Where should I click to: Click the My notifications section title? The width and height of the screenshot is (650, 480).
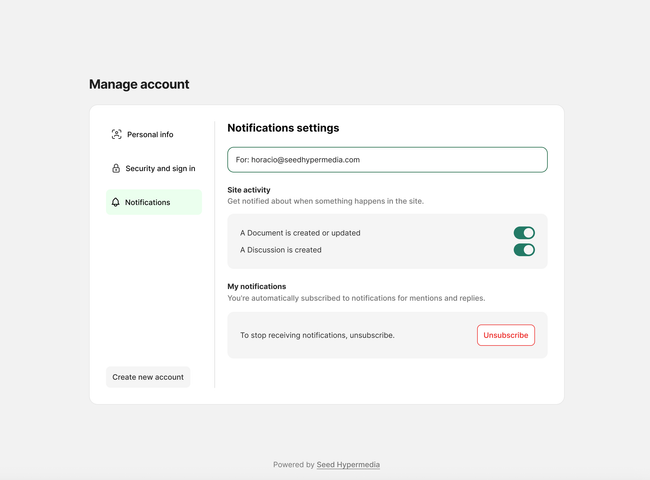point(256,286)
